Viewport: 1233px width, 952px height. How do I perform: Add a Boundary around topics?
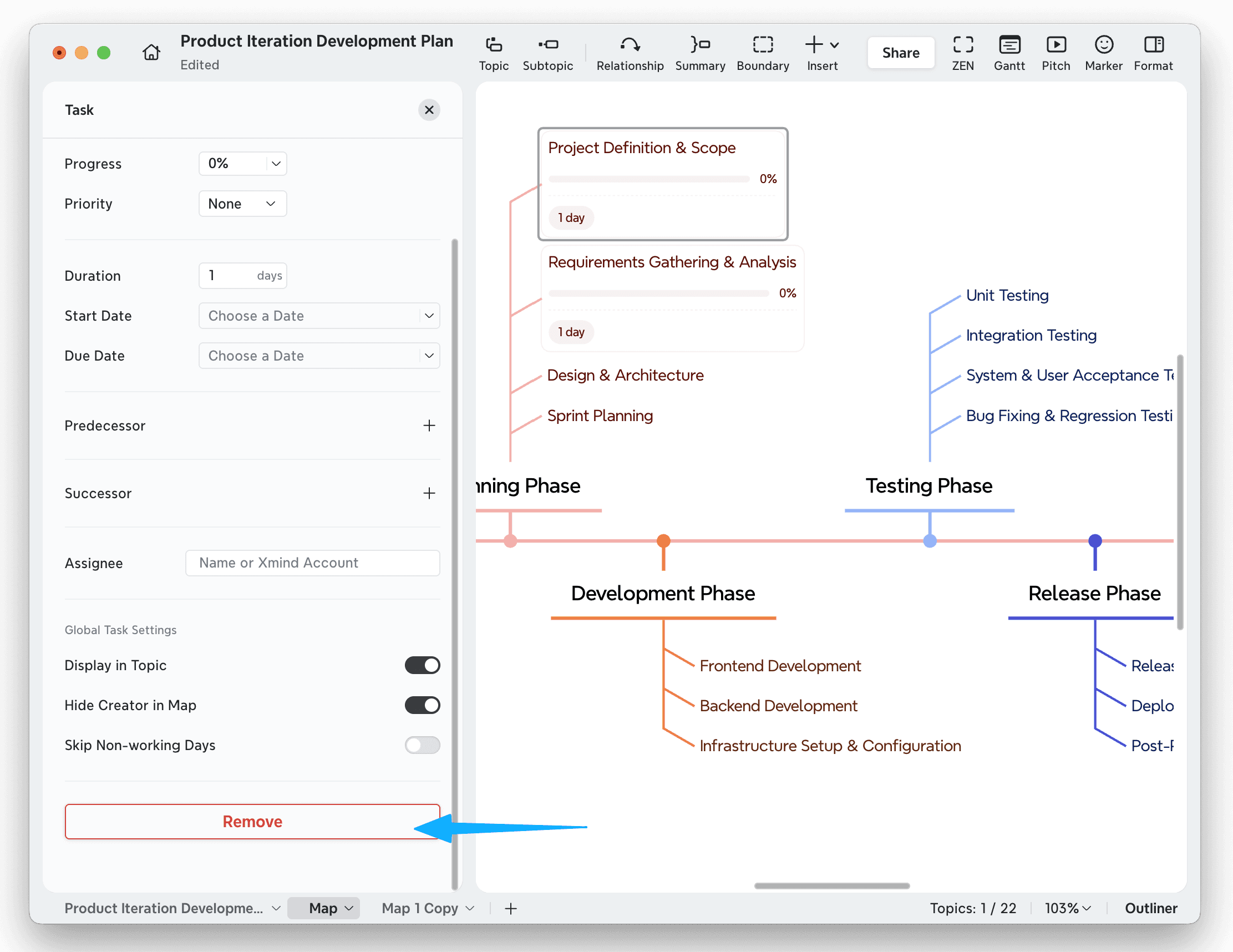tap(763, 53)
